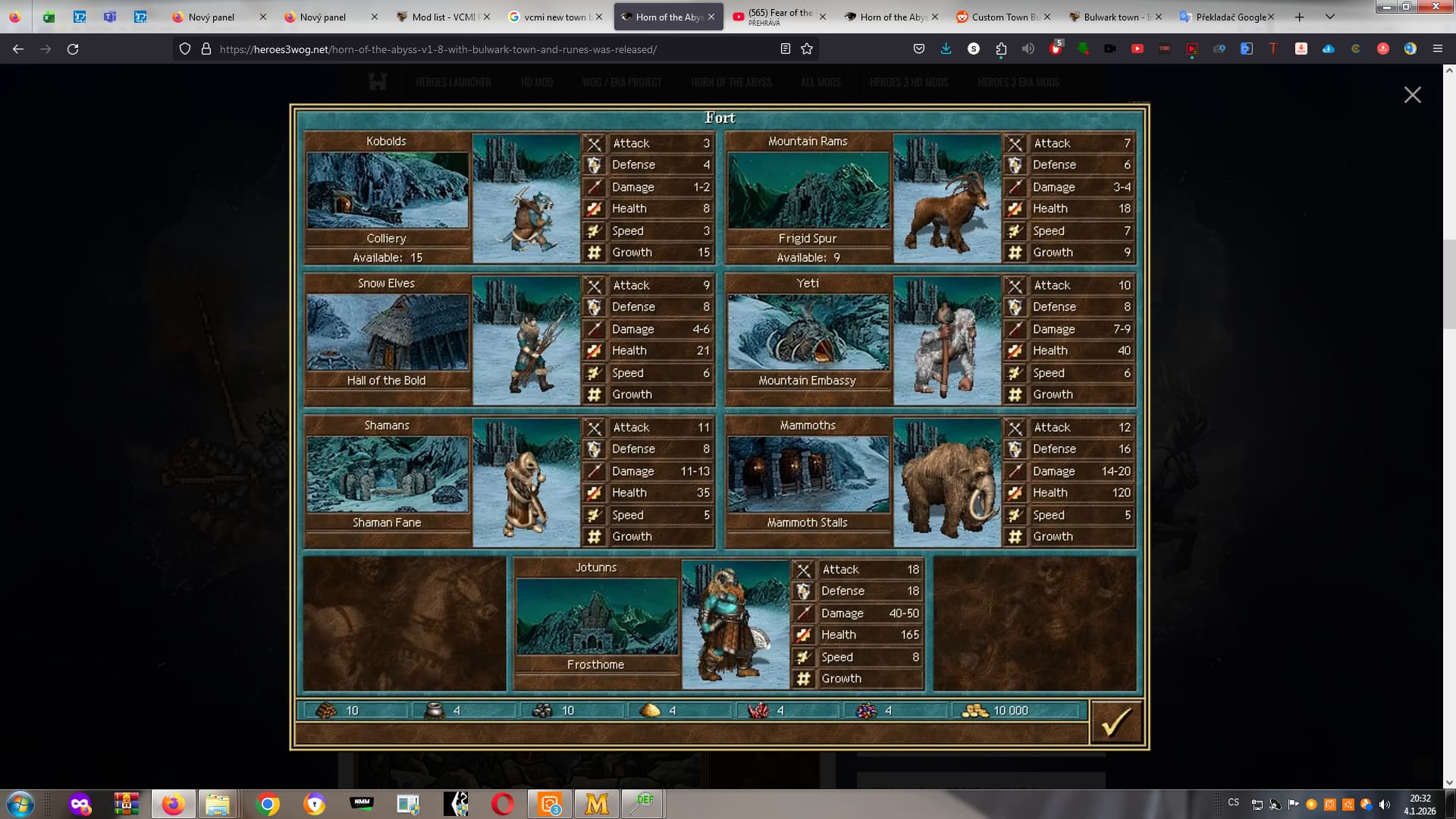Select the Mammoths creature portrait
Screen dimensions: 1456x819
(x=947, y=482)
